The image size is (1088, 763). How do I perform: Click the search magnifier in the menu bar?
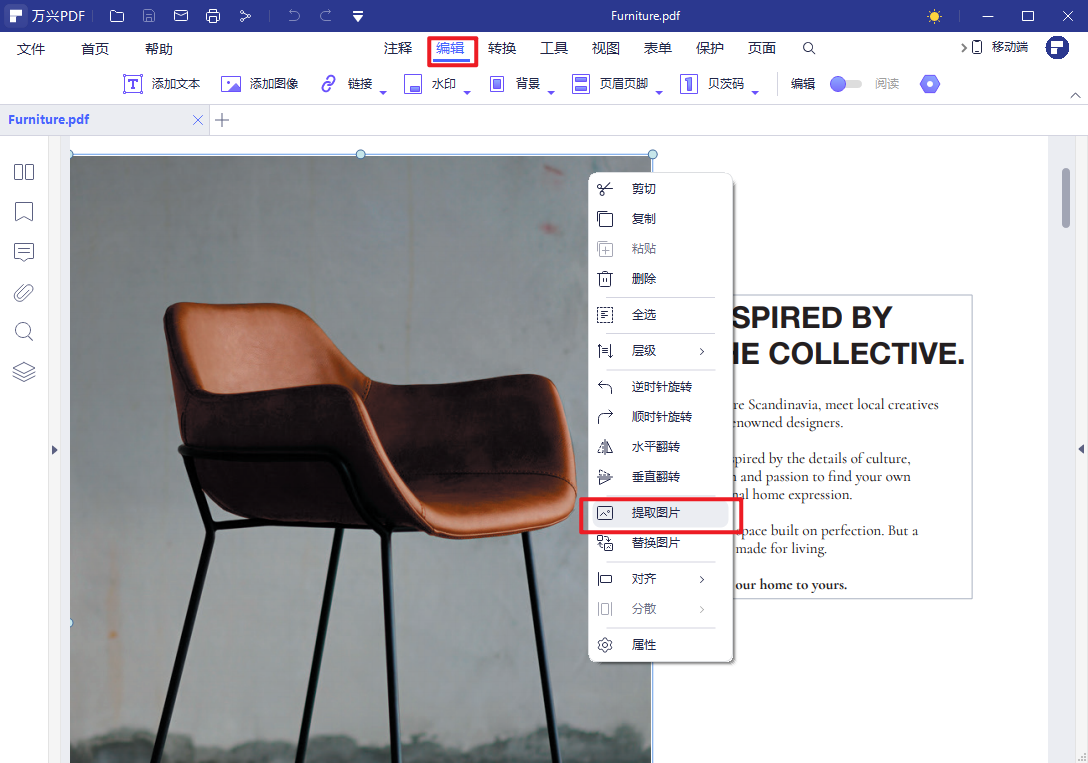tap(809, 49)
